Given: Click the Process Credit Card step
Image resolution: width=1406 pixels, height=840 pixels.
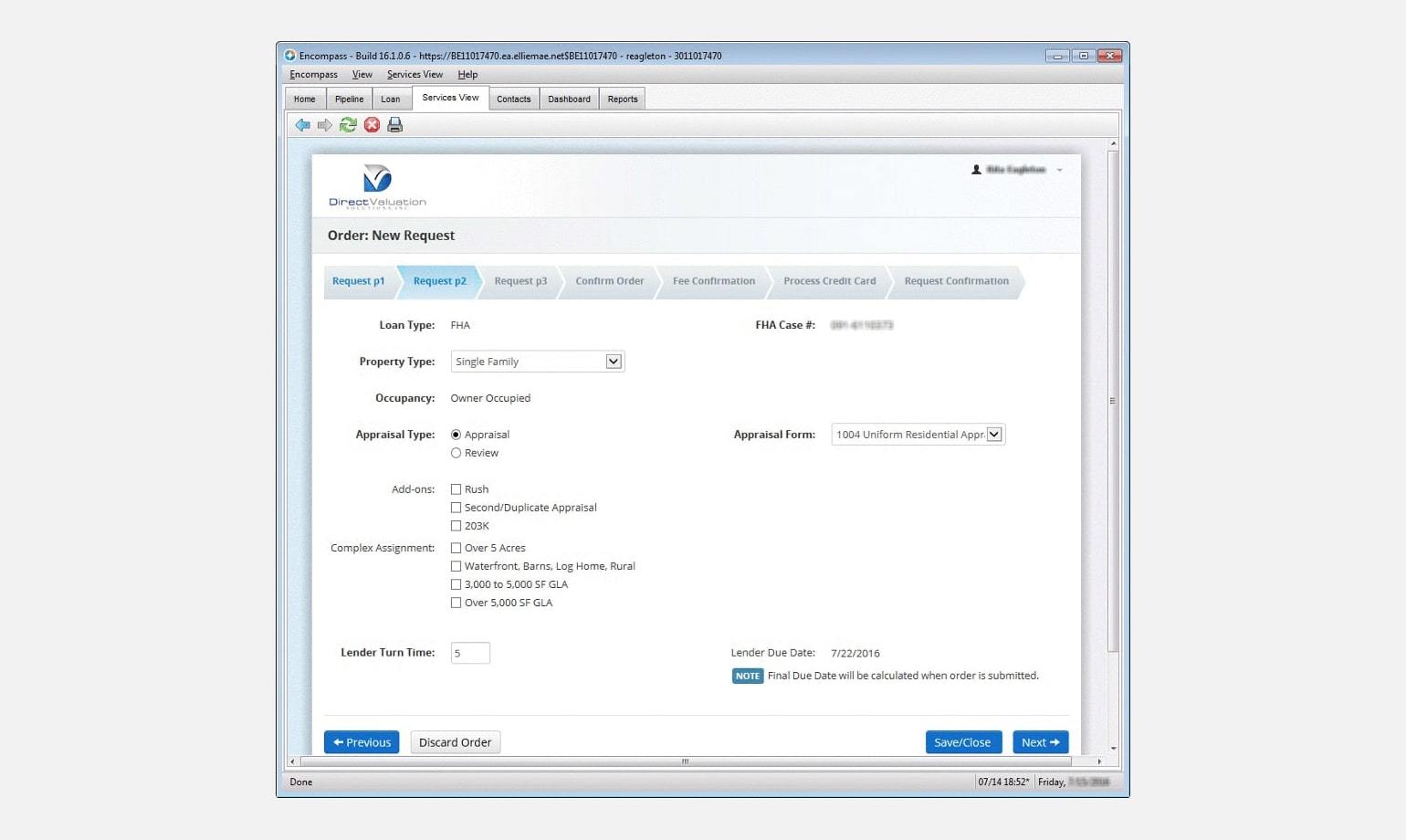Looking at the screenshot, I should click(829, 281).
